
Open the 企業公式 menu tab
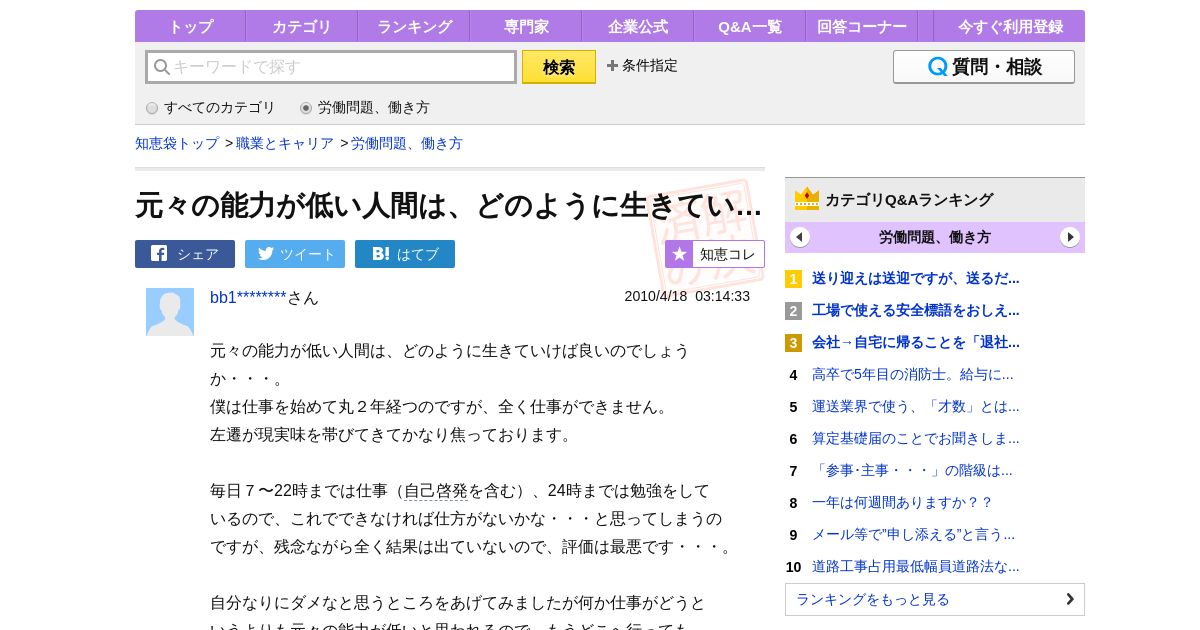click(x=637, y=26)
